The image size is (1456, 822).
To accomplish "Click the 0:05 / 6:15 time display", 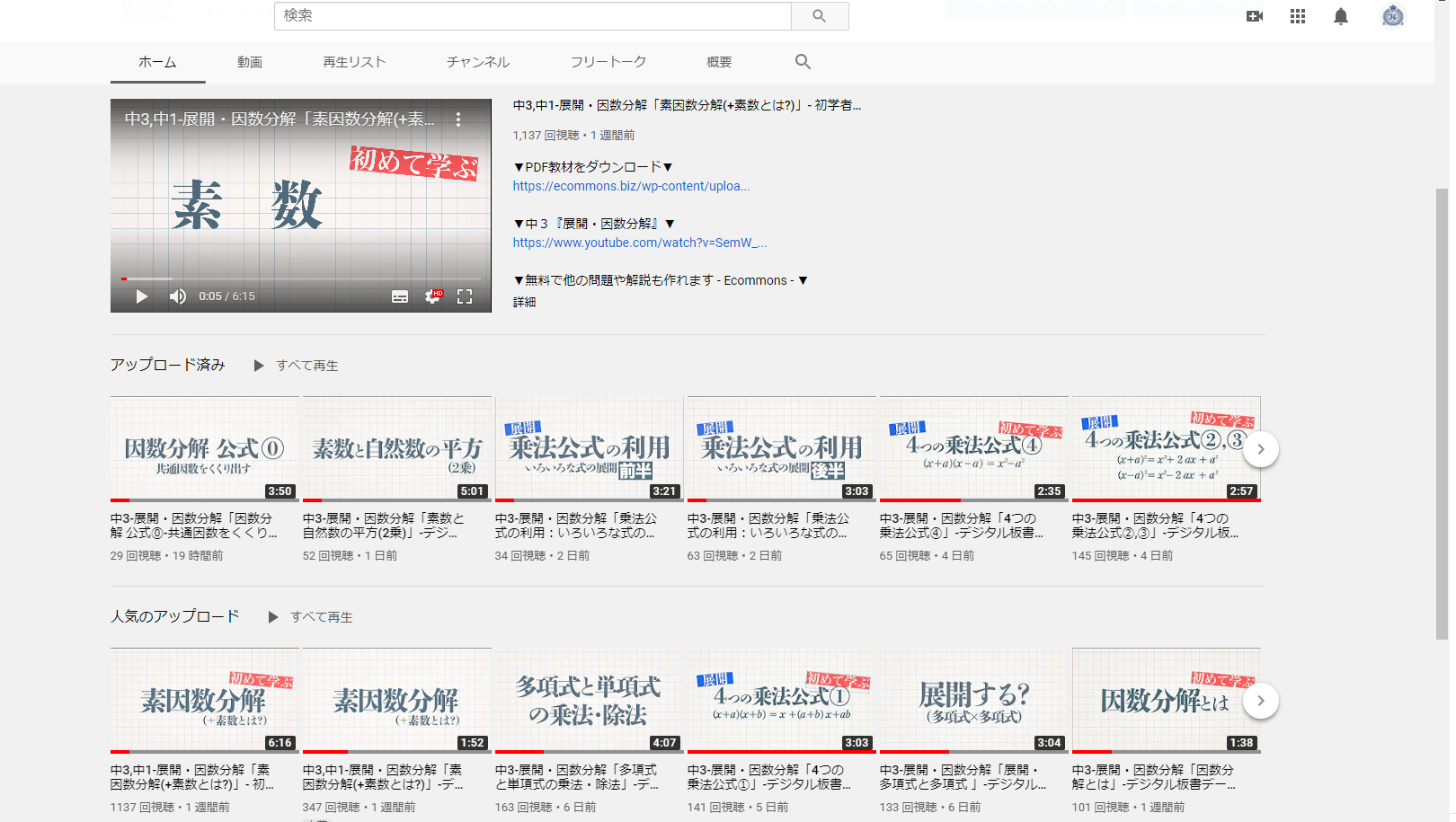I will coord(226,296).
